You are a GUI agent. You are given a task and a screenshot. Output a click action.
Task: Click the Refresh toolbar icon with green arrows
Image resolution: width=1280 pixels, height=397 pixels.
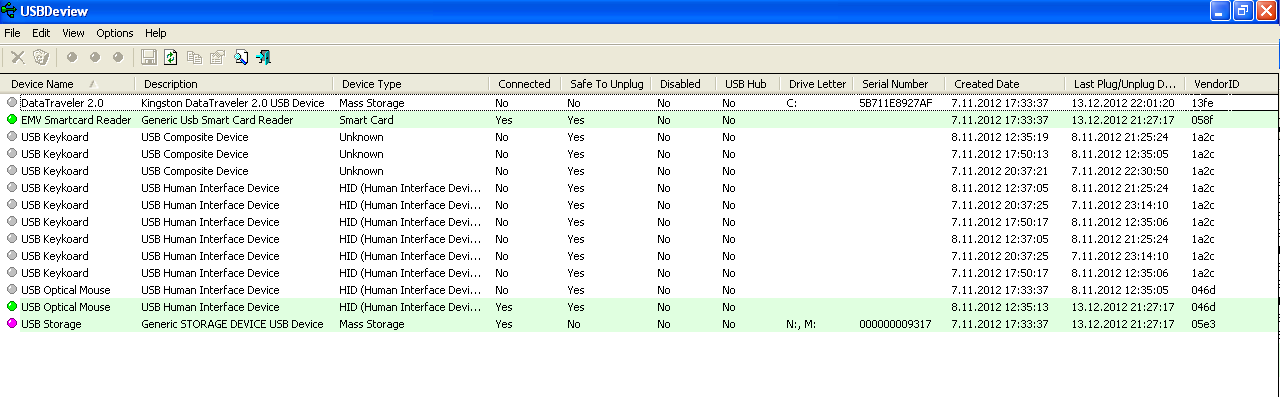(171, 57)
